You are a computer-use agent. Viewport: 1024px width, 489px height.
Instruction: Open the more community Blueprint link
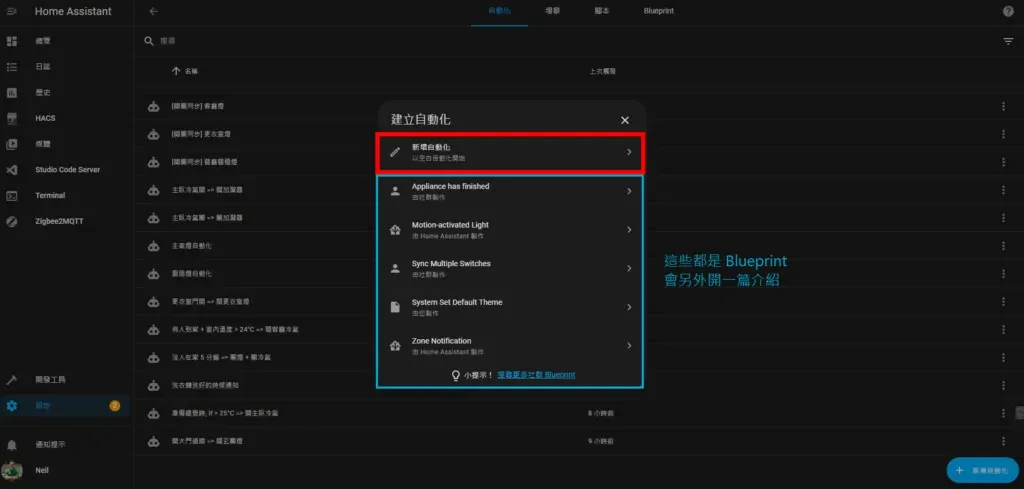[x=543, y=375]
